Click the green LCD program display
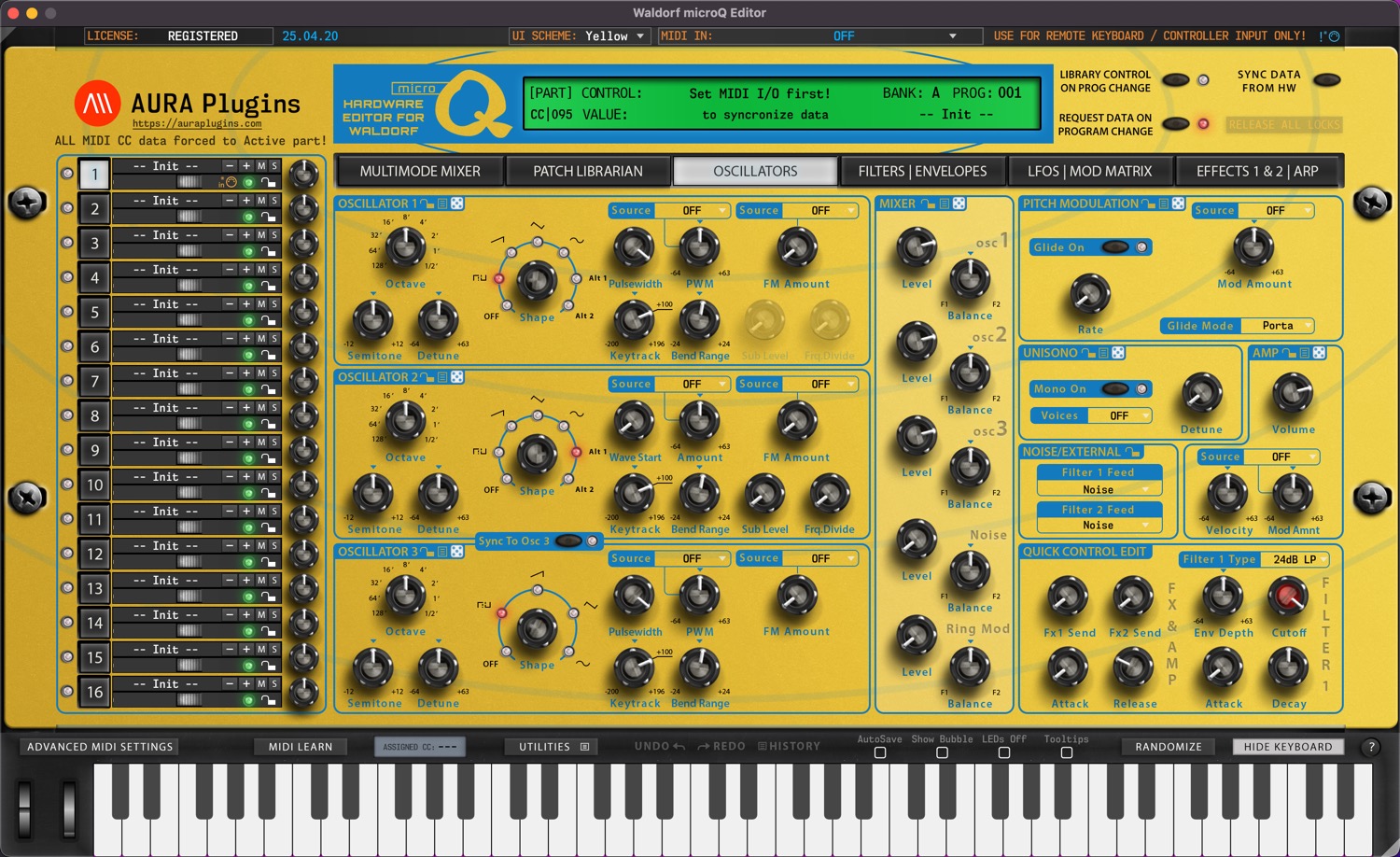Screen dimensions: 1400x857 [780, 103]
